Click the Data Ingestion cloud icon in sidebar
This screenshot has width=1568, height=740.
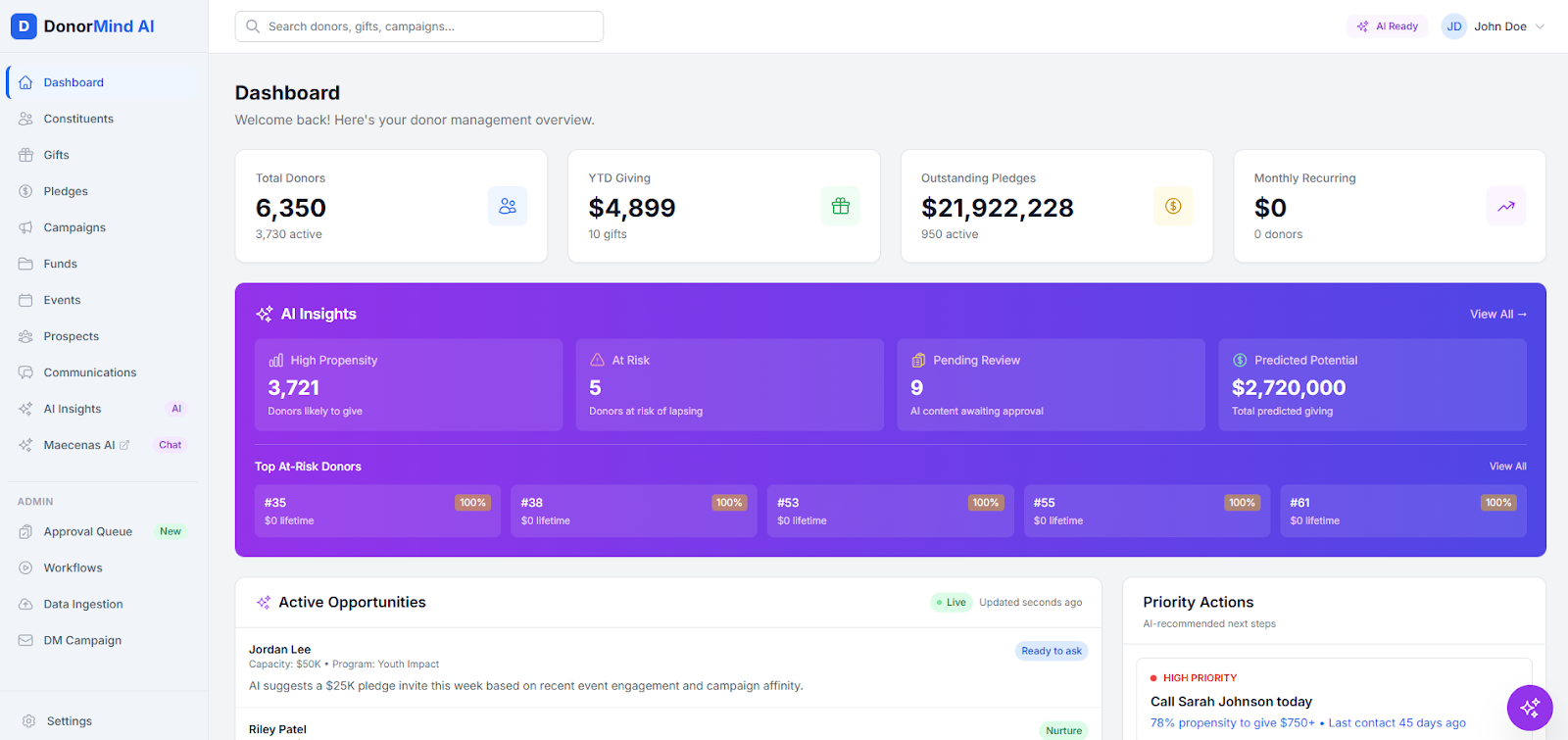[x=25, y=604]
